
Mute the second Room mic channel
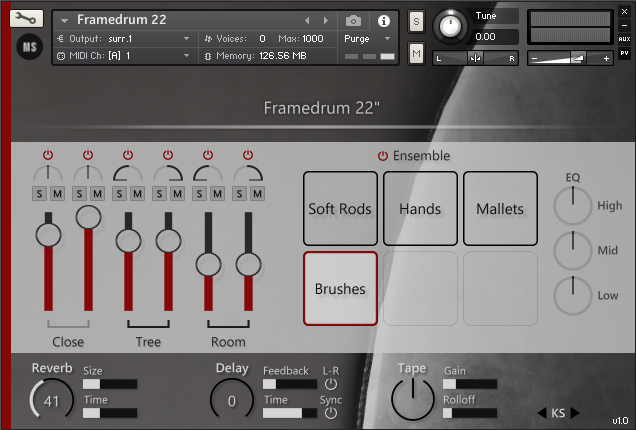click(x=258, y=194)
